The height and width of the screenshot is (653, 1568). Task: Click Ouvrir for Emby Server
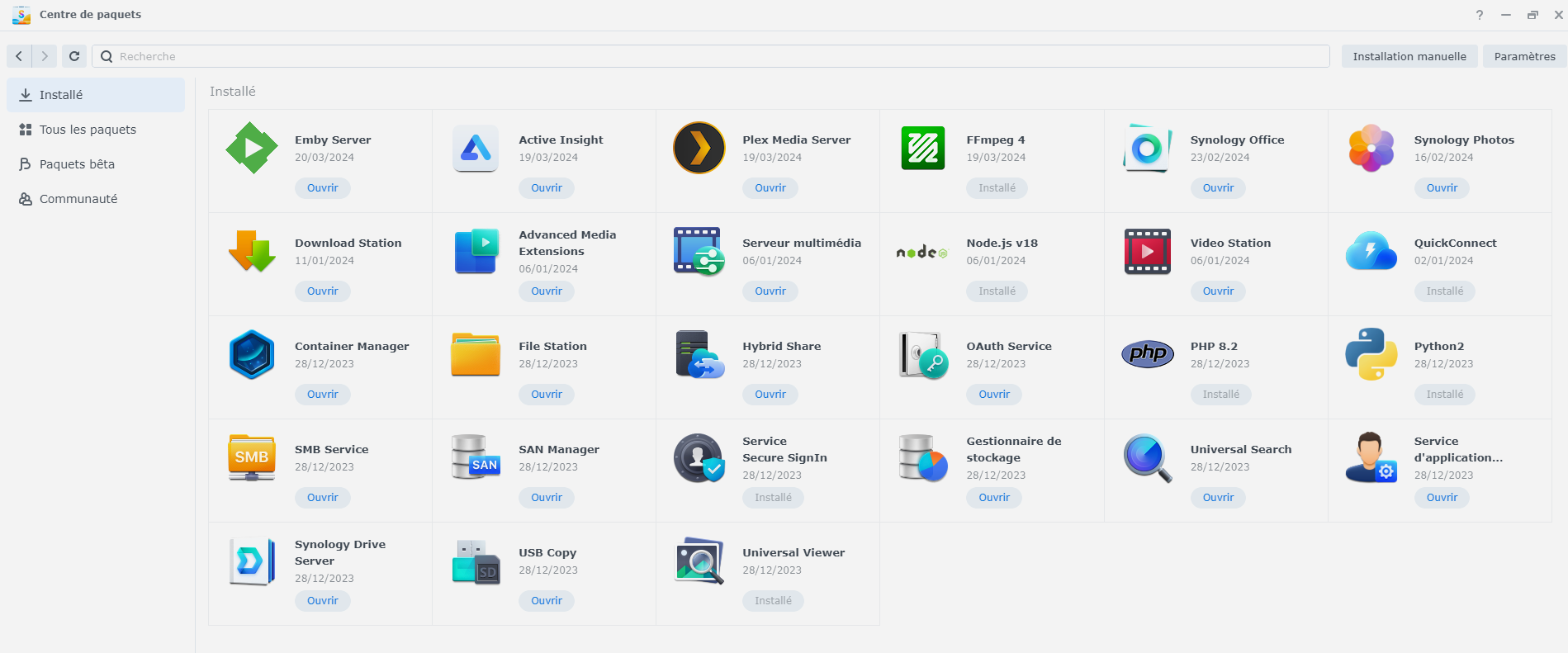[x=323, y=188]
